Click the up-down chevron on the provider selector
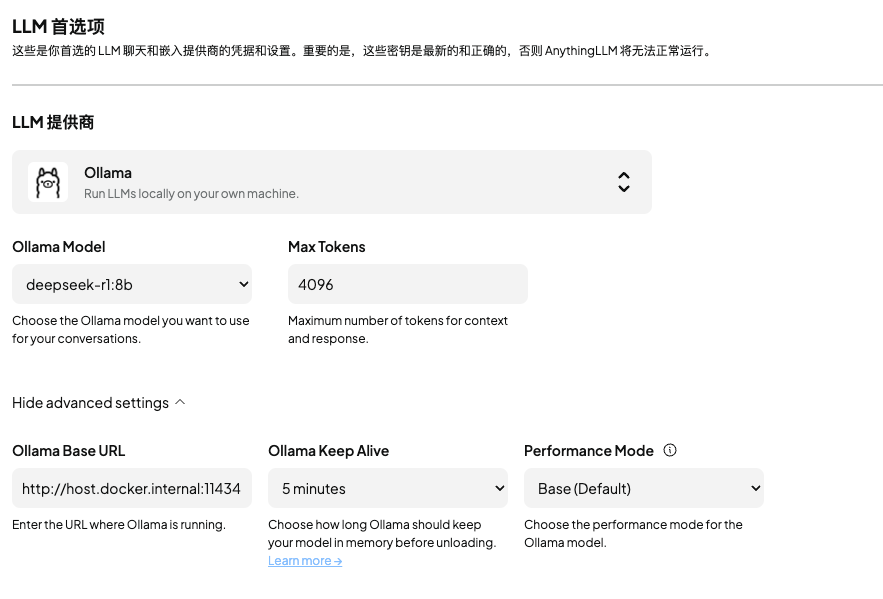The image size is (883, 599). point(623,182)
